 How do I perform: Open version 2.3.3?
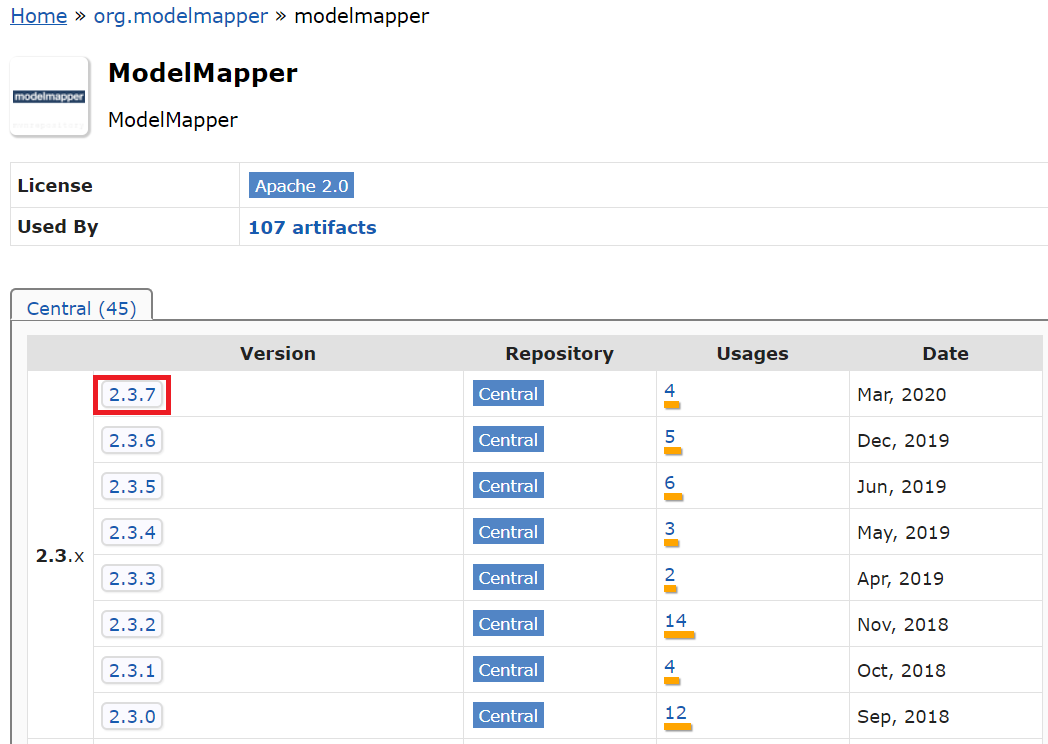tap(132, 578)
